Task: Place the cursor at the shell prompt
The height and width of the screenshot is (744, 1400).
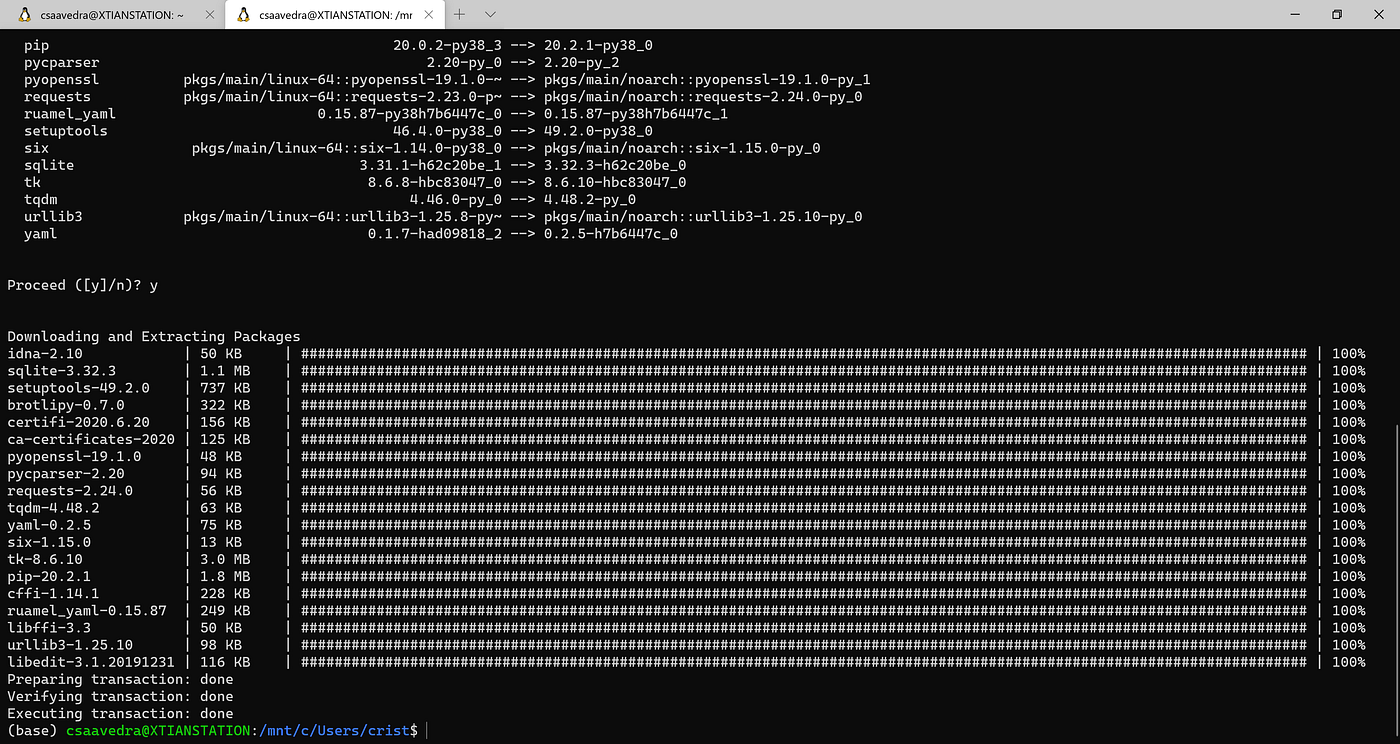Action: (425, 730)
